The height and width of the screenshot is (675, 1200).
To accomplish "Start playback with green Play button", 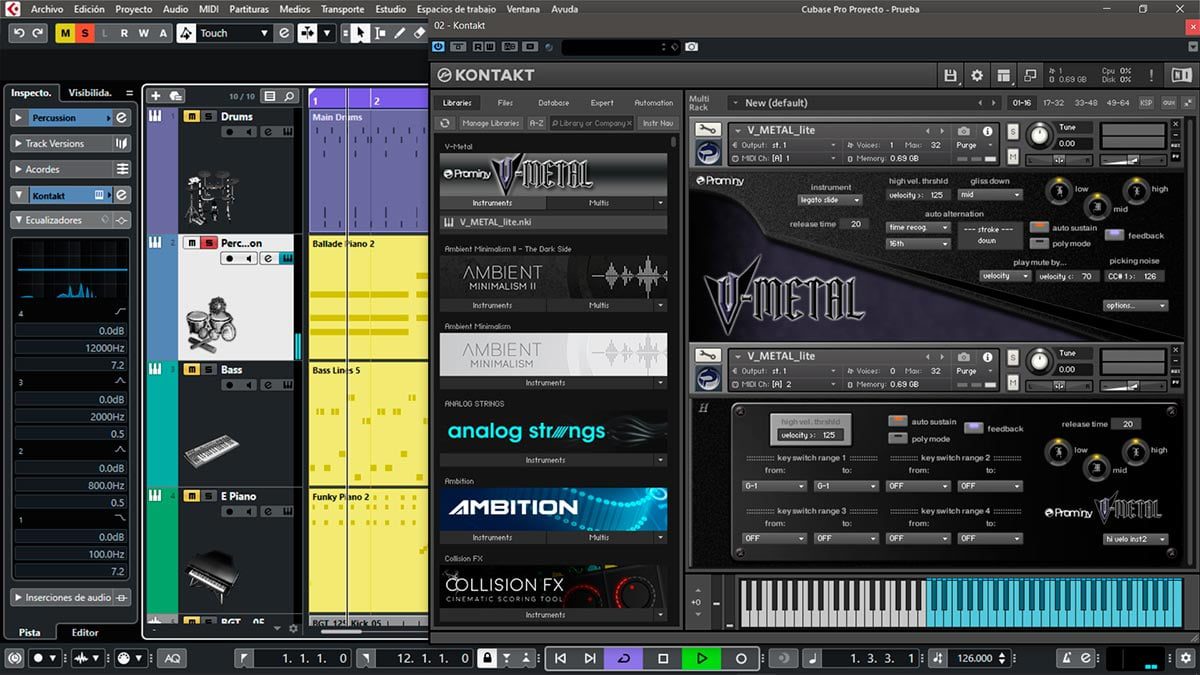I will (x=702, y=658).
